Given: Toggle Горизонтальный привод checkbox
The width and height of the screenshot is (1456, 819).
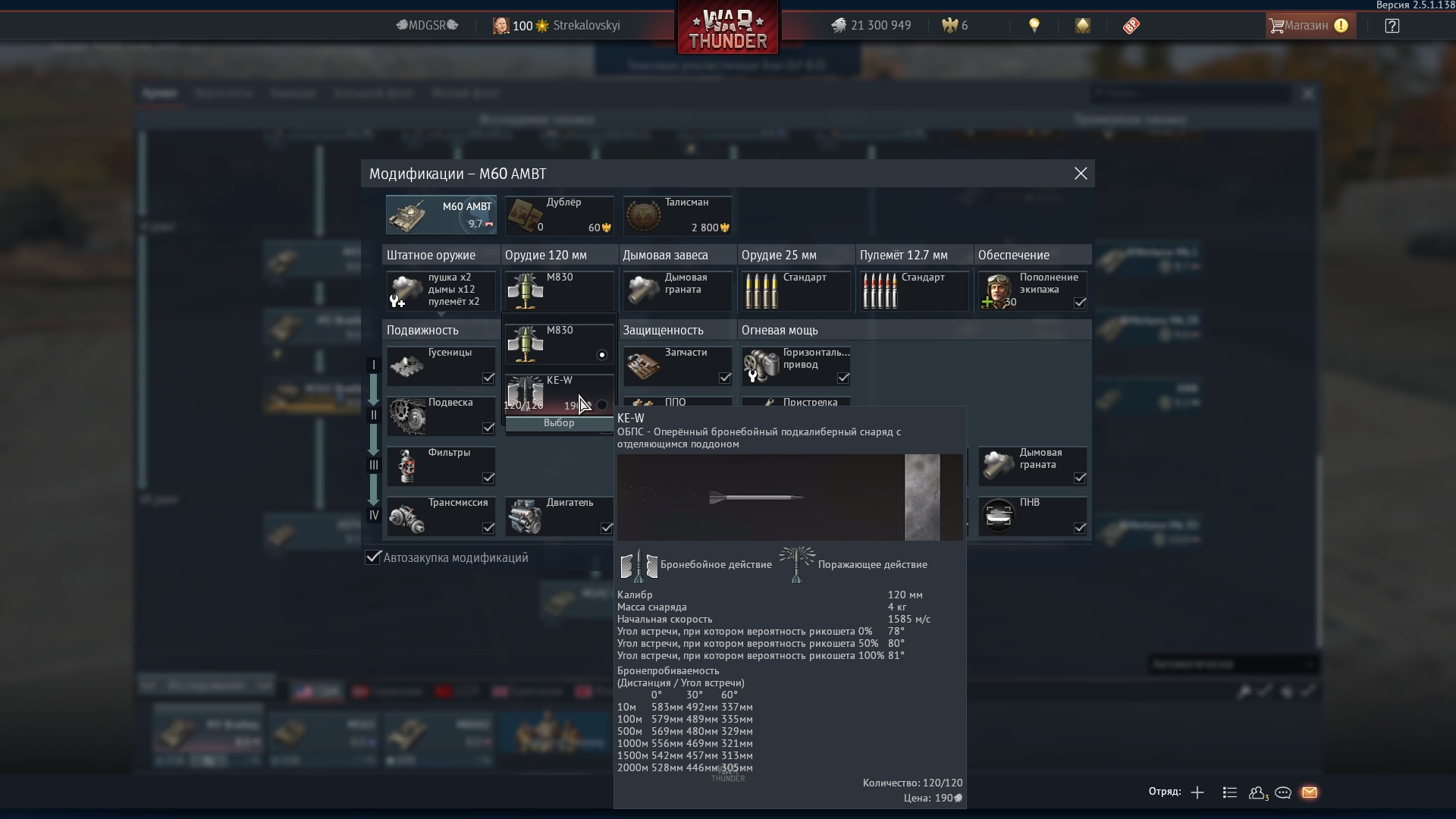Looking at the screenshot, I should click(x=843, y=378).
